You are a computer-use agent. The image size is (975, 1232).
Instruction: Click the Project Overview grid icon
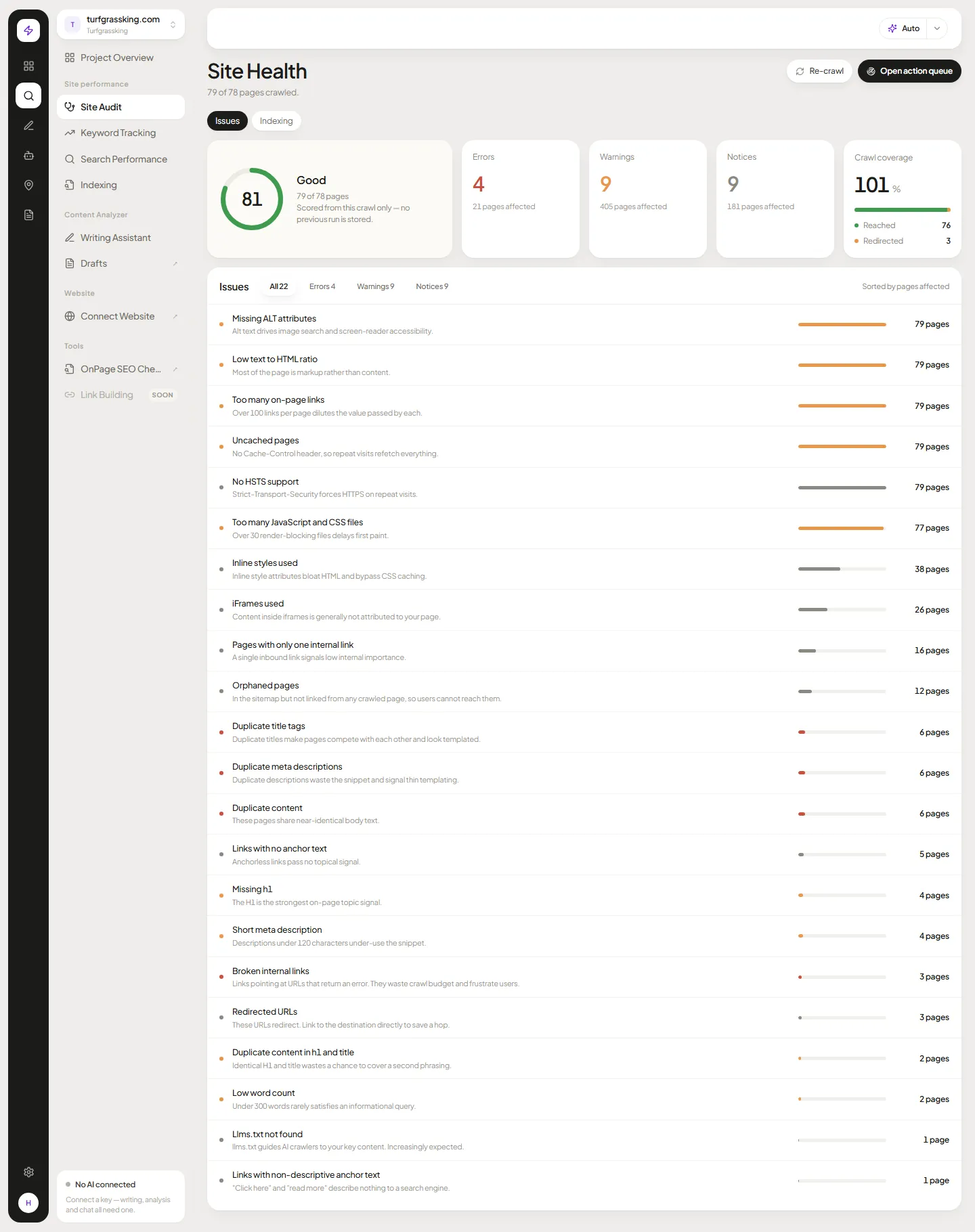pos(70,58)
